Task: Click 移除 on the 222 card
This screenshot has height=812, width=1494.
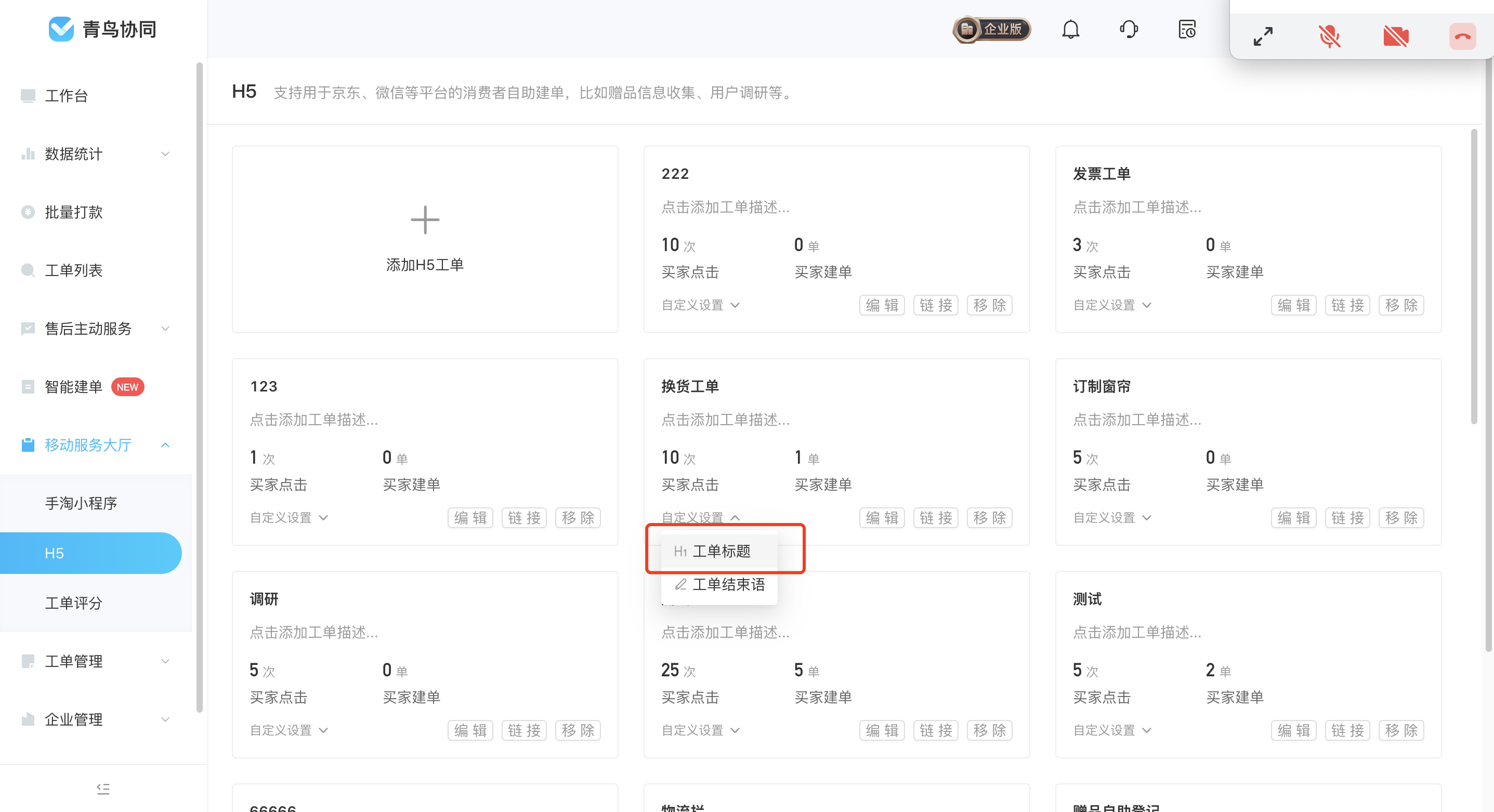Action: click(x=989, y=305)
